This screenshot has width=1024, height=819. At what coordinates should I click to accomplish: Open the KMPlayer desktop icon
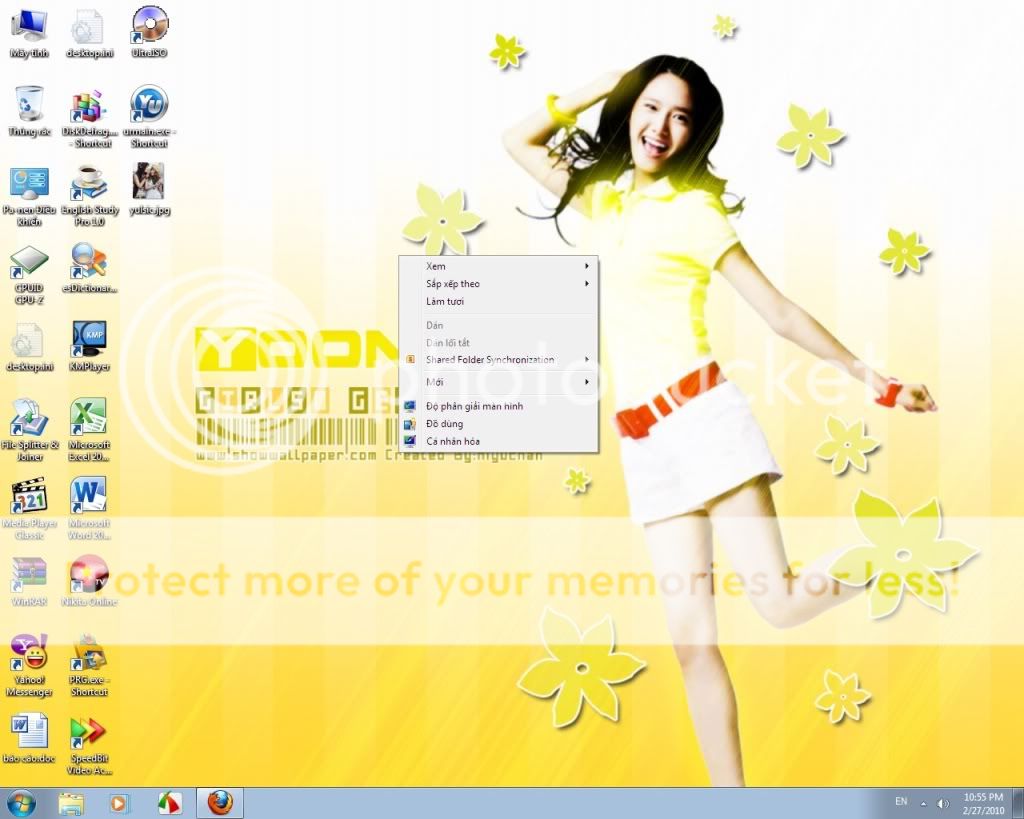(x=89, y=340)
